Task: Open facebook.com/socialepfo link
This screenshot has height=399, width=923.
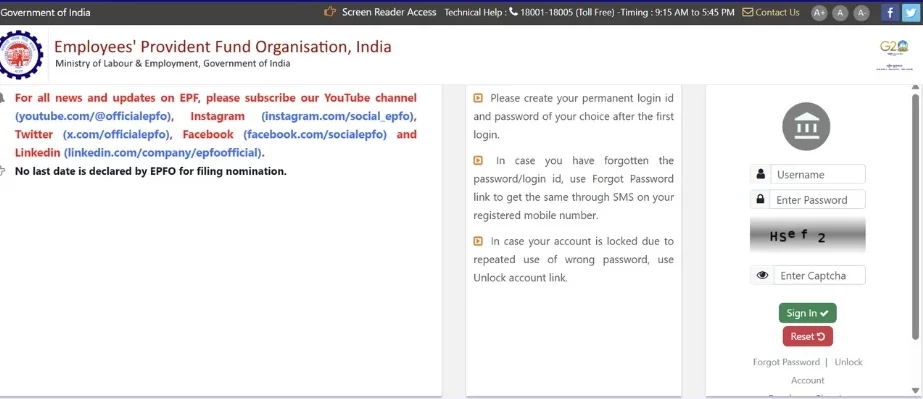Action: click(315, 134)
